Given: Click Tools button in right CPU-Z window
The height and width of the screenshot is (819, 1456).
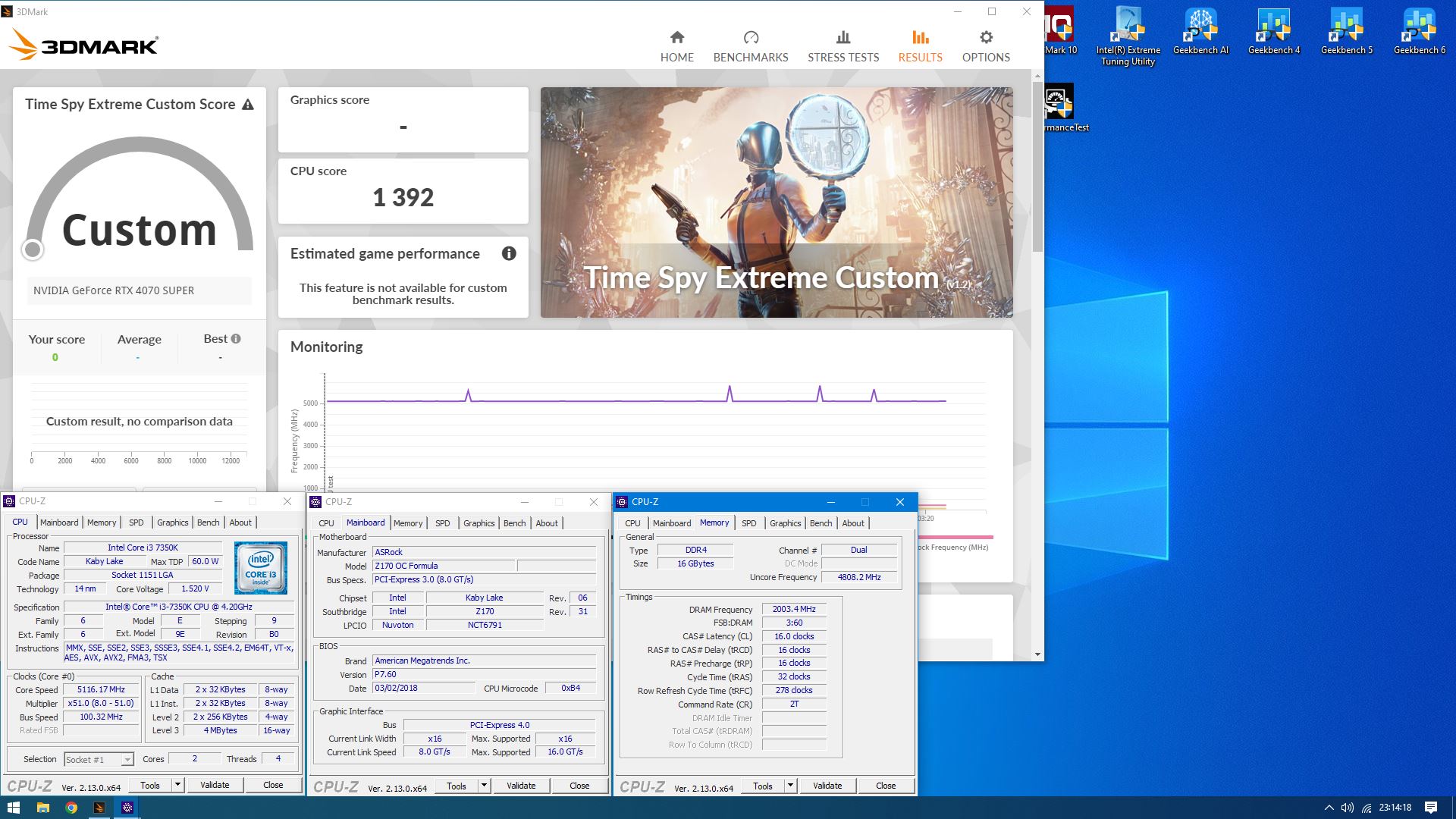Looking at the screenshot, I should [x=763, y=786].
